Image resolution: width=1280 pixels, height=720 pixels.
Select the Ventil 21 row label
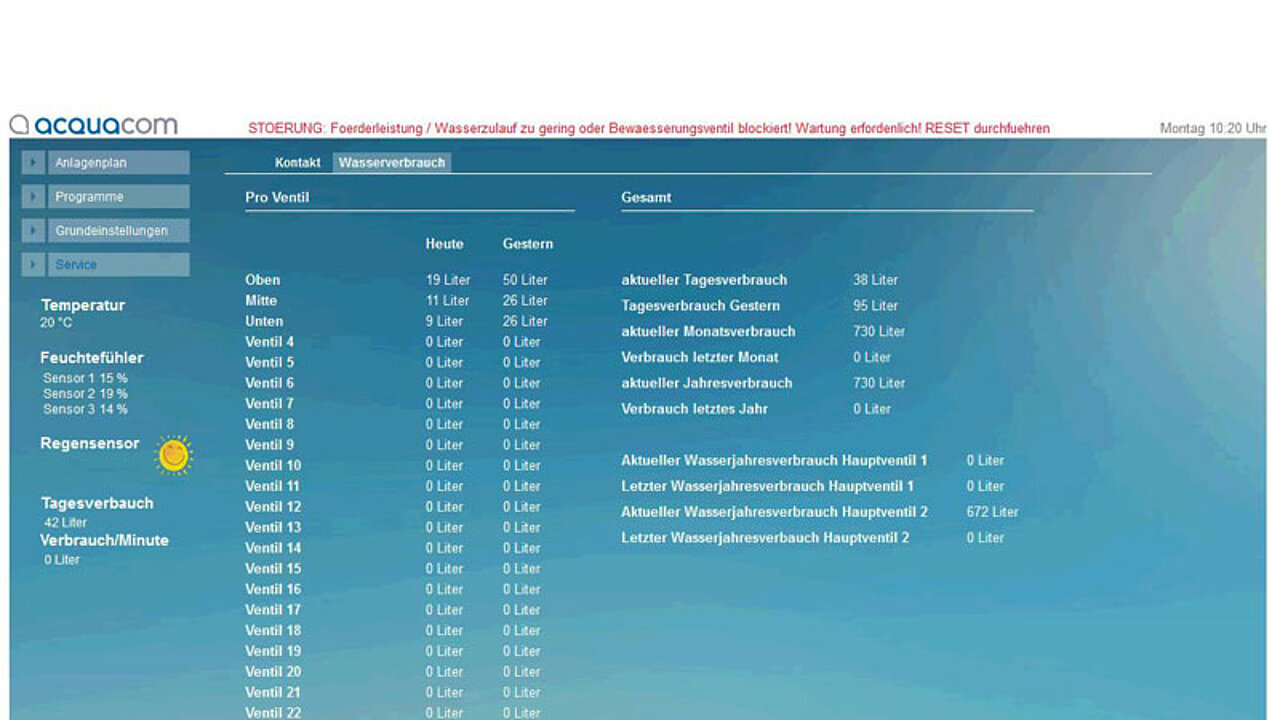click(x=273, y=692)
